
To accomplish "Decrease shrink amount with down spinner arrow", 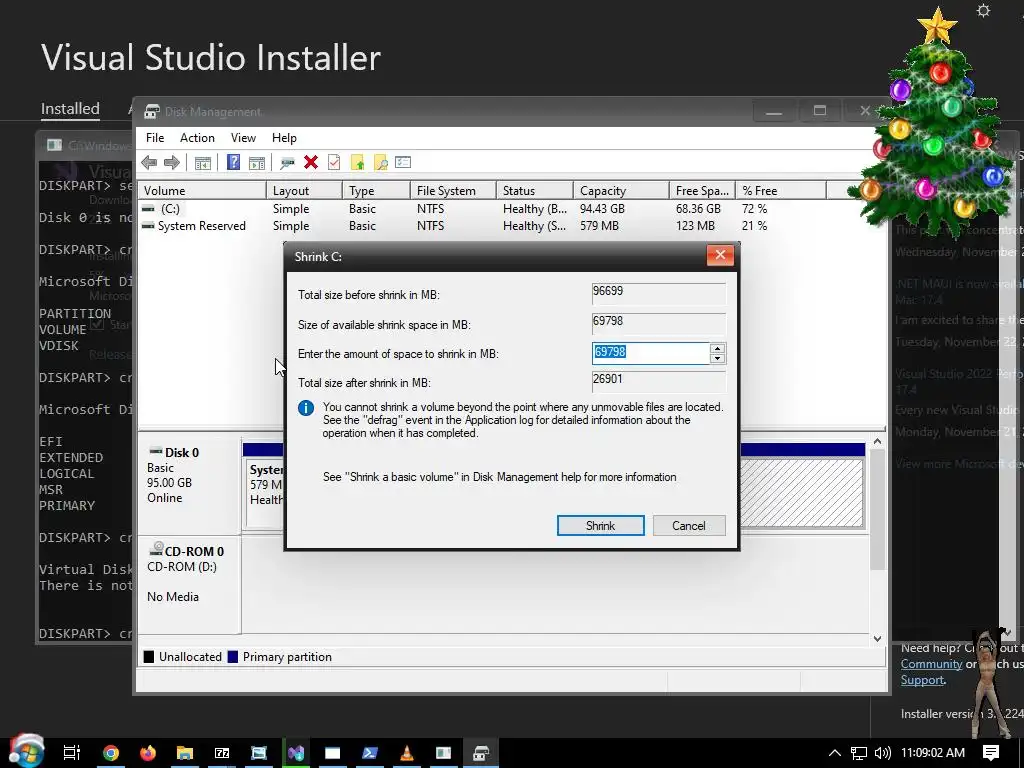I will coord(717,359).
